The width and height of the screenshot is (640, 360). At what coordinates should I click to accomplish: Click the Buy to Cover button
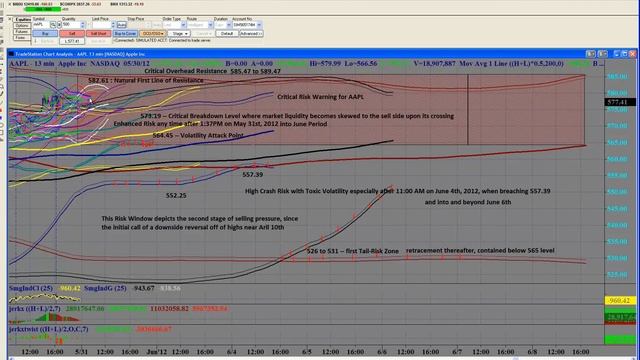(x=125, y=33)
